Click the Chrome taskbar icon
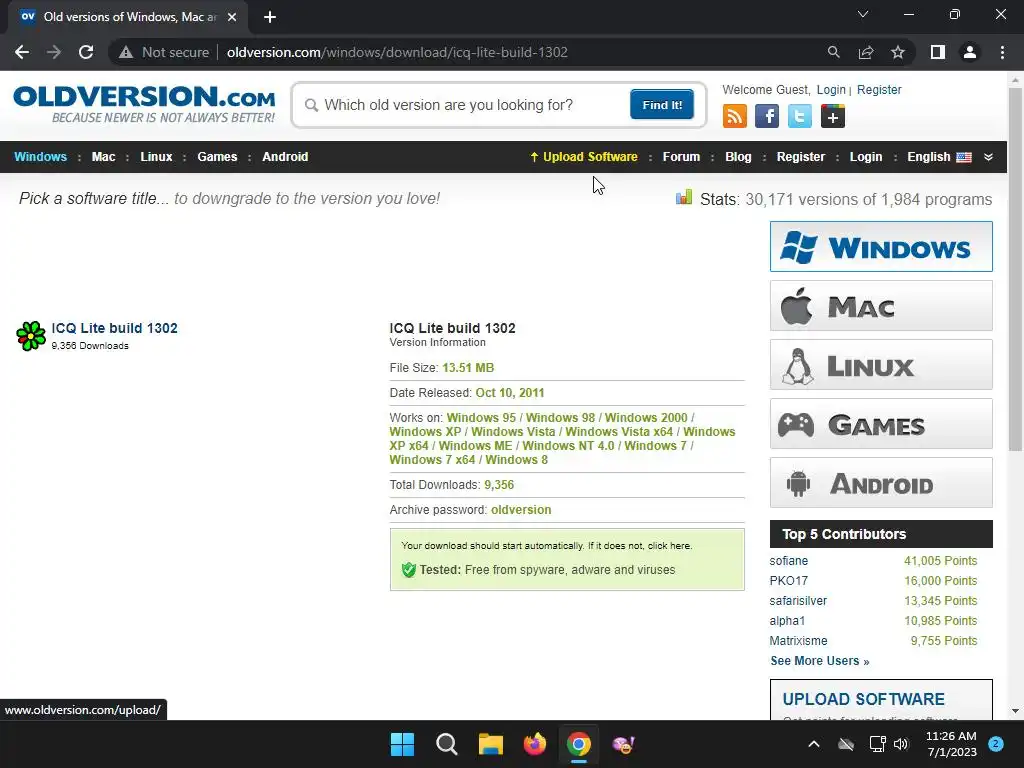The height and width of the screenshot is (768, 1024). pos(579,744)
